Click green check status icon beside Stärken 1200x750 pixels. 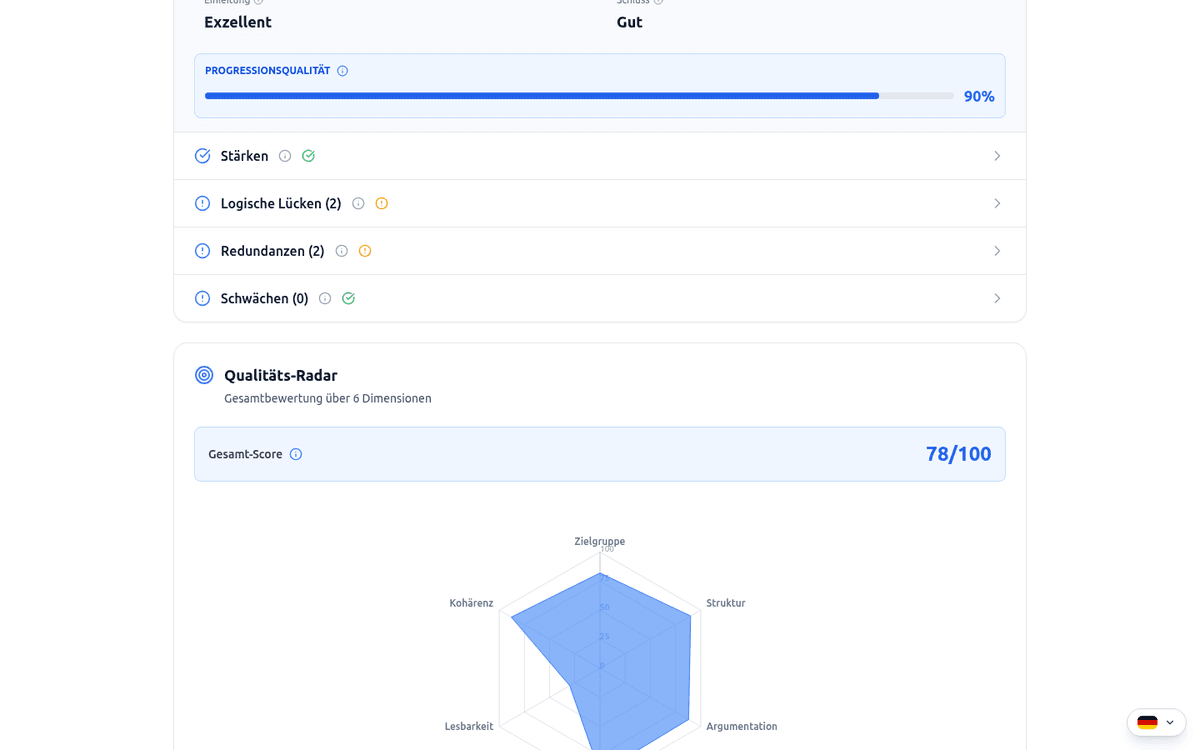click(x=308, y=156)
